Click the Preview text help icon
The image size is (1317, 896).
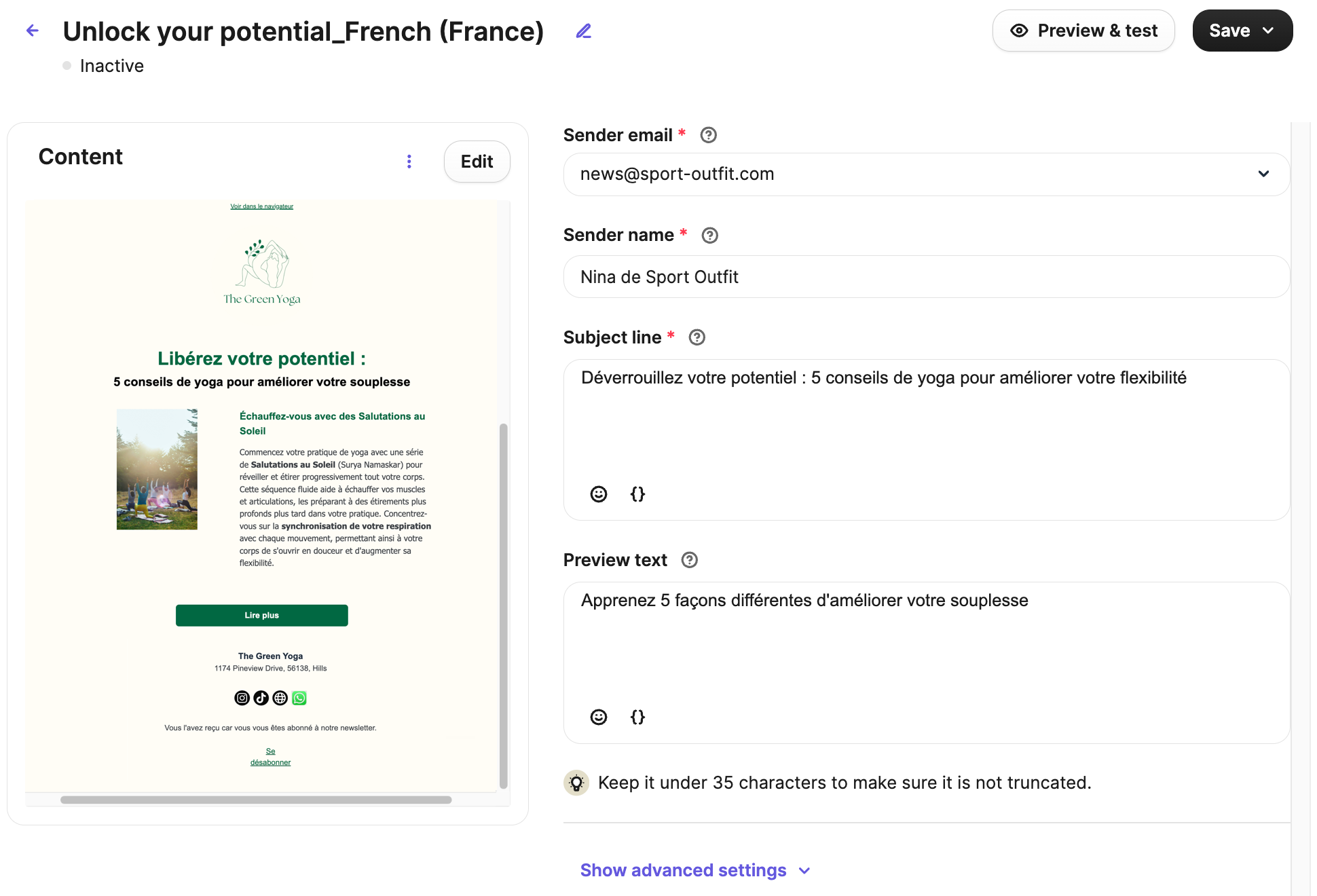689,560
